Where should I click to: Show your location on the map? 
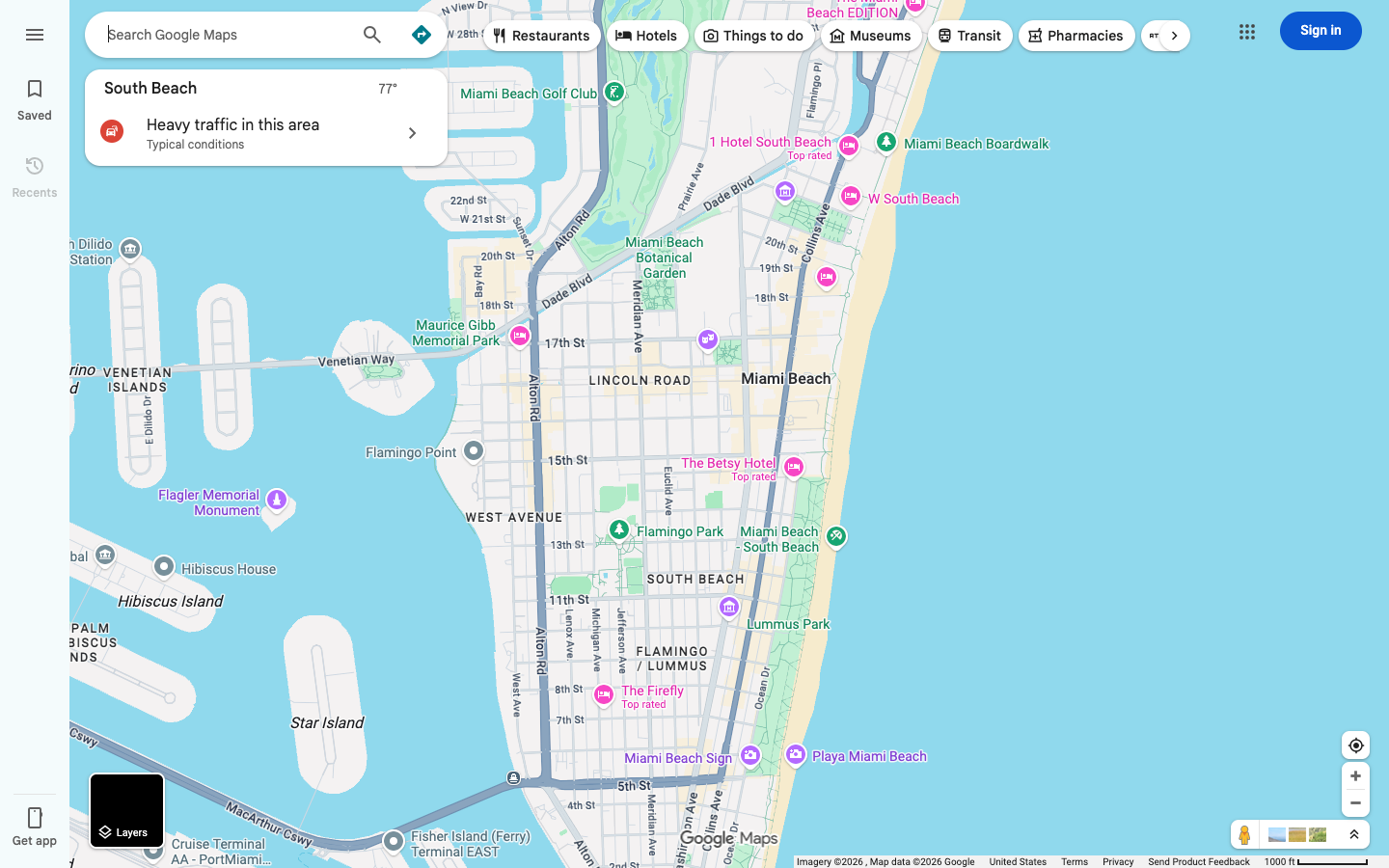coord(1355,746)
